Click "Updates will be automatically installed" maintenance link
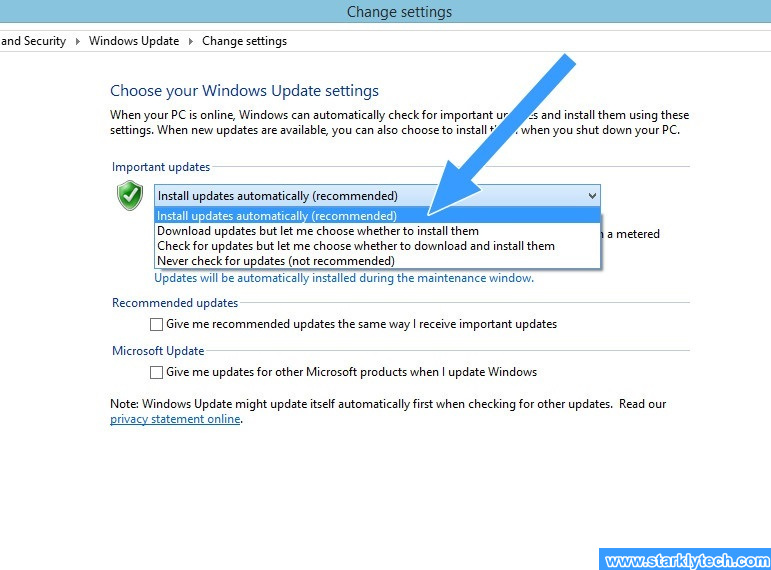Image resolution: width=771 pixels, height=570 pixels. point(344,278)
